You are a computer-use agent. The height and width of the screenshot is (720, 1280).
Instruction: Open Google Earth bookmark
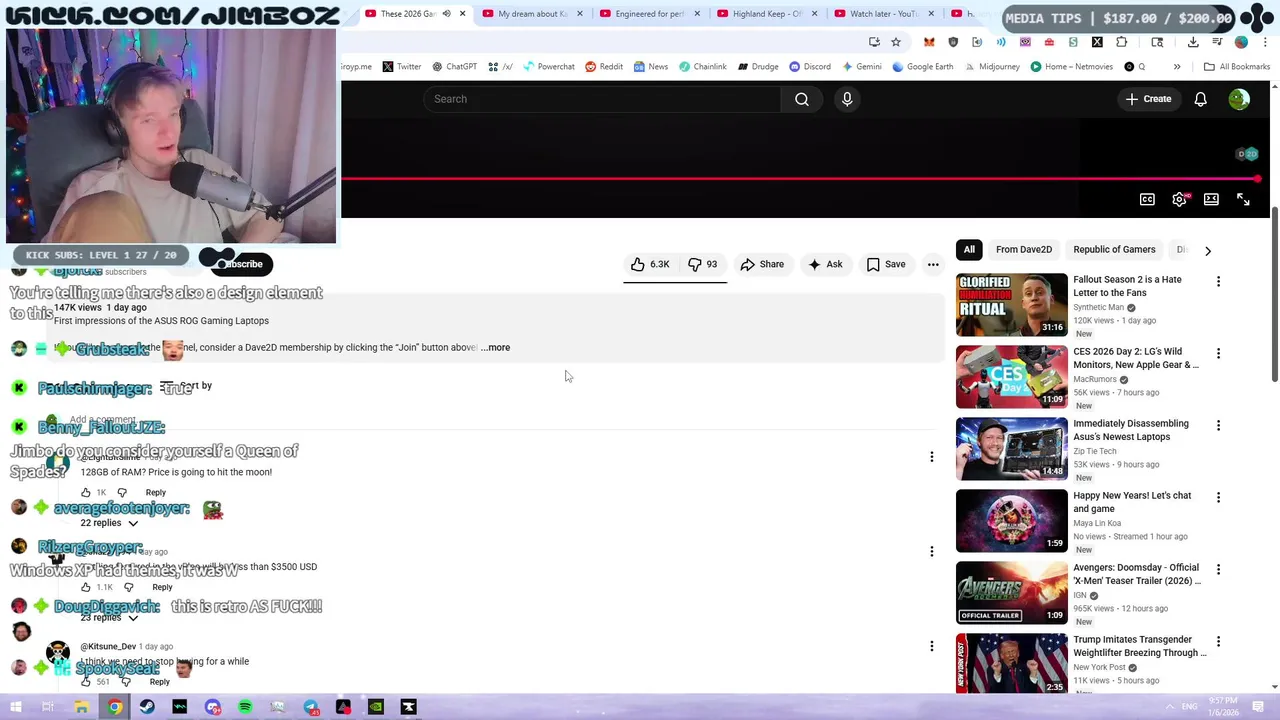[922, 67]
